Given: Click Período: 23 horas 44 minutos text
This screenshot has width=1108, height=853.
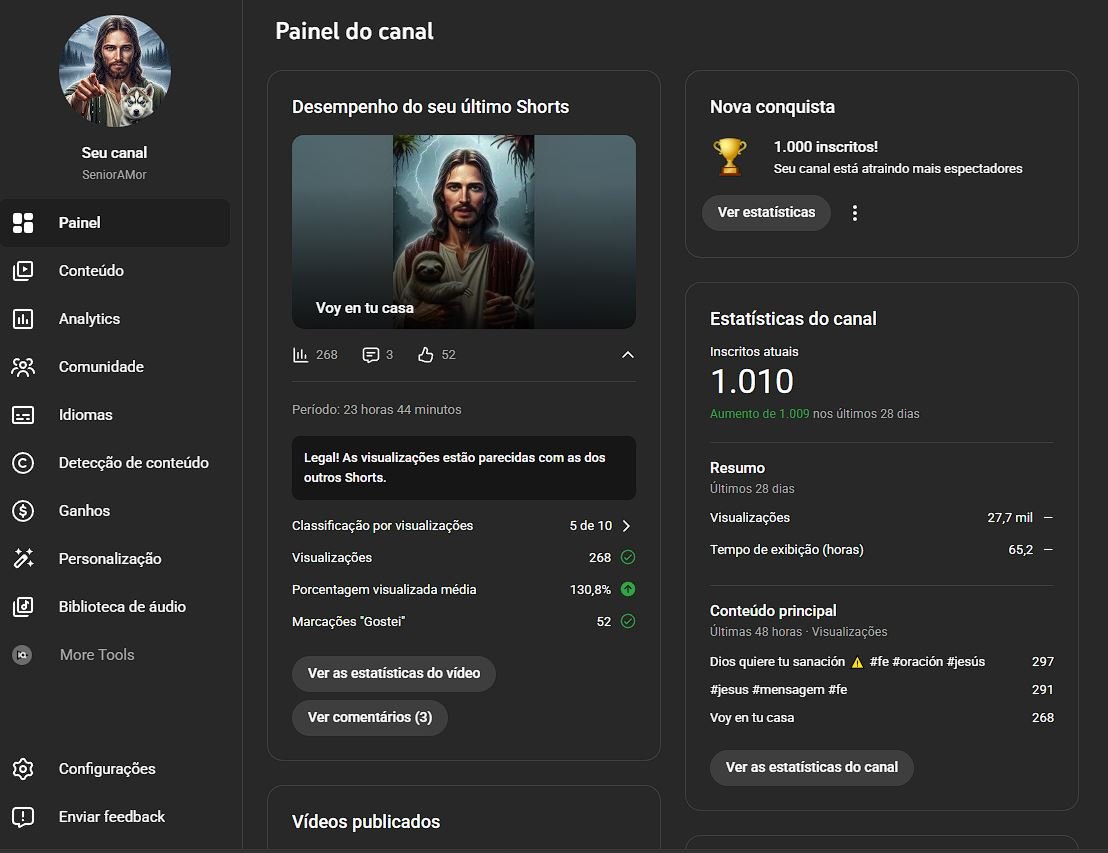Looking at the screenshot, I should 377,410.
